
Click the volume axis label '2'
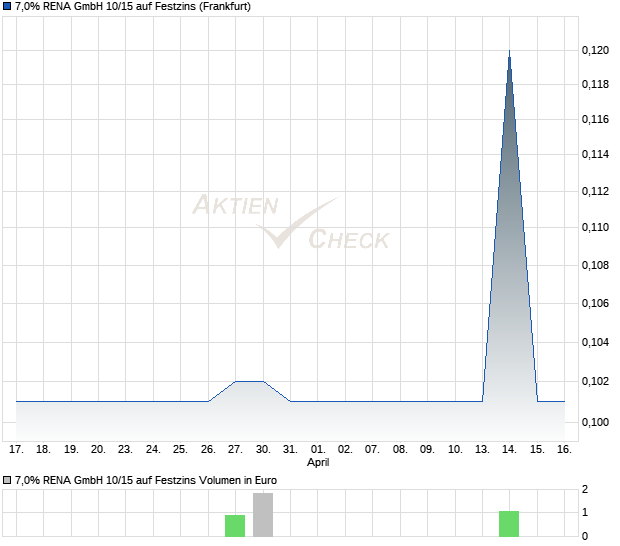click(585, 489)
